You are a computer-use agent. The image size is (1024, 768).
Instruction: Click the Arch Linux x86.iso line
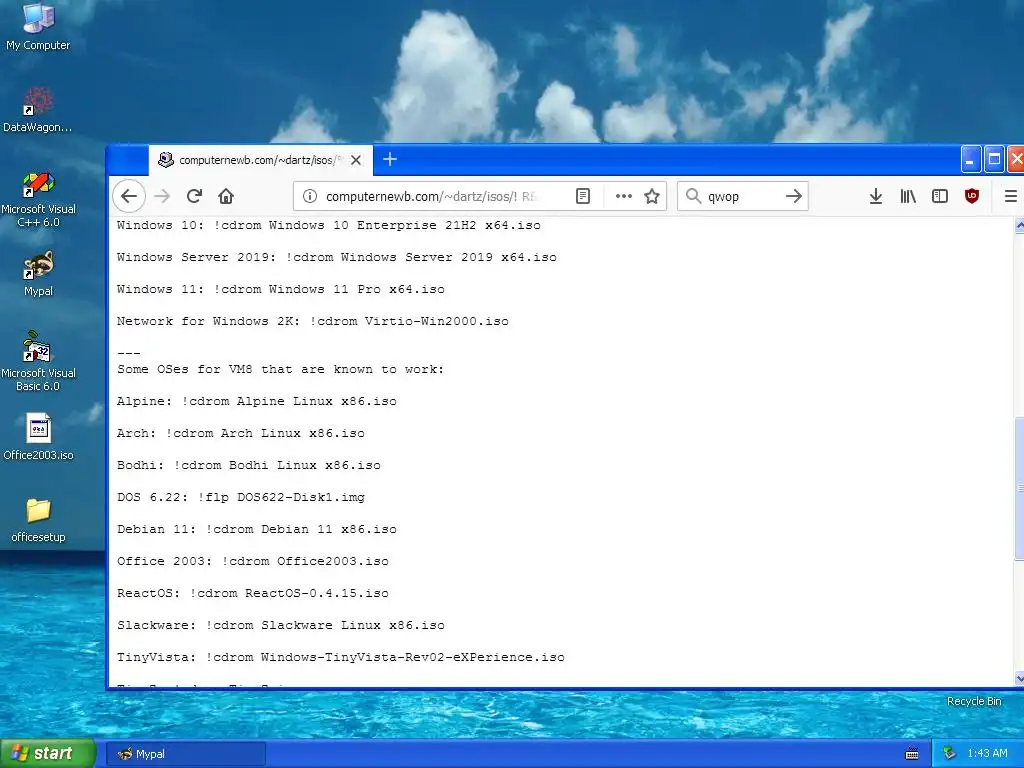(x=241, y=434)
